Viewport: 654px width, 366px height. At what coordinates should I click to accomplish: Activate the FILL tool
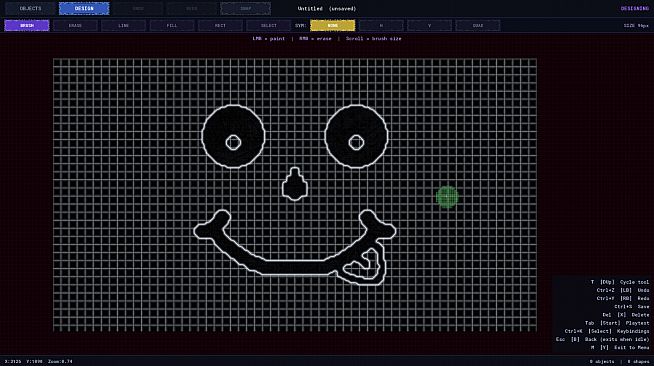(172, 25)
